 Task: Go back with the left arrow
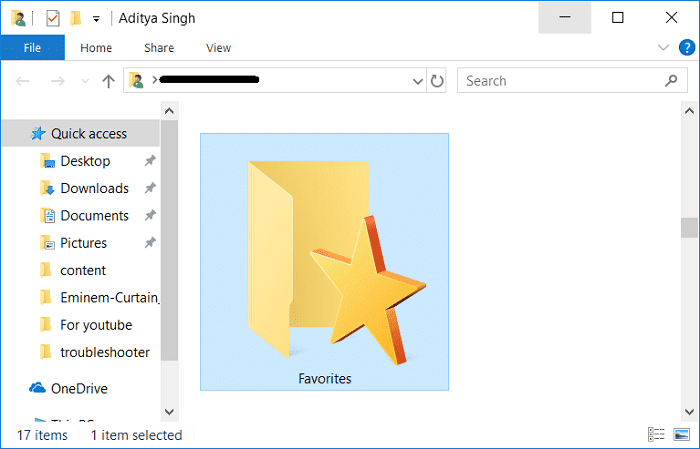click(x=22, y=81)
